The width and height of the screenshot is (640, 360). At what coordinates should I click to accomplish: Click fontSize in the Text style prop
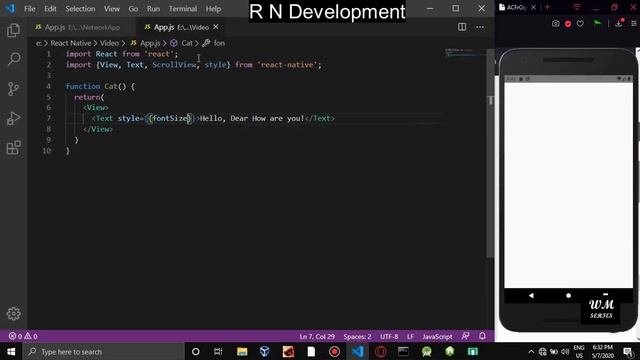point(169,118)
